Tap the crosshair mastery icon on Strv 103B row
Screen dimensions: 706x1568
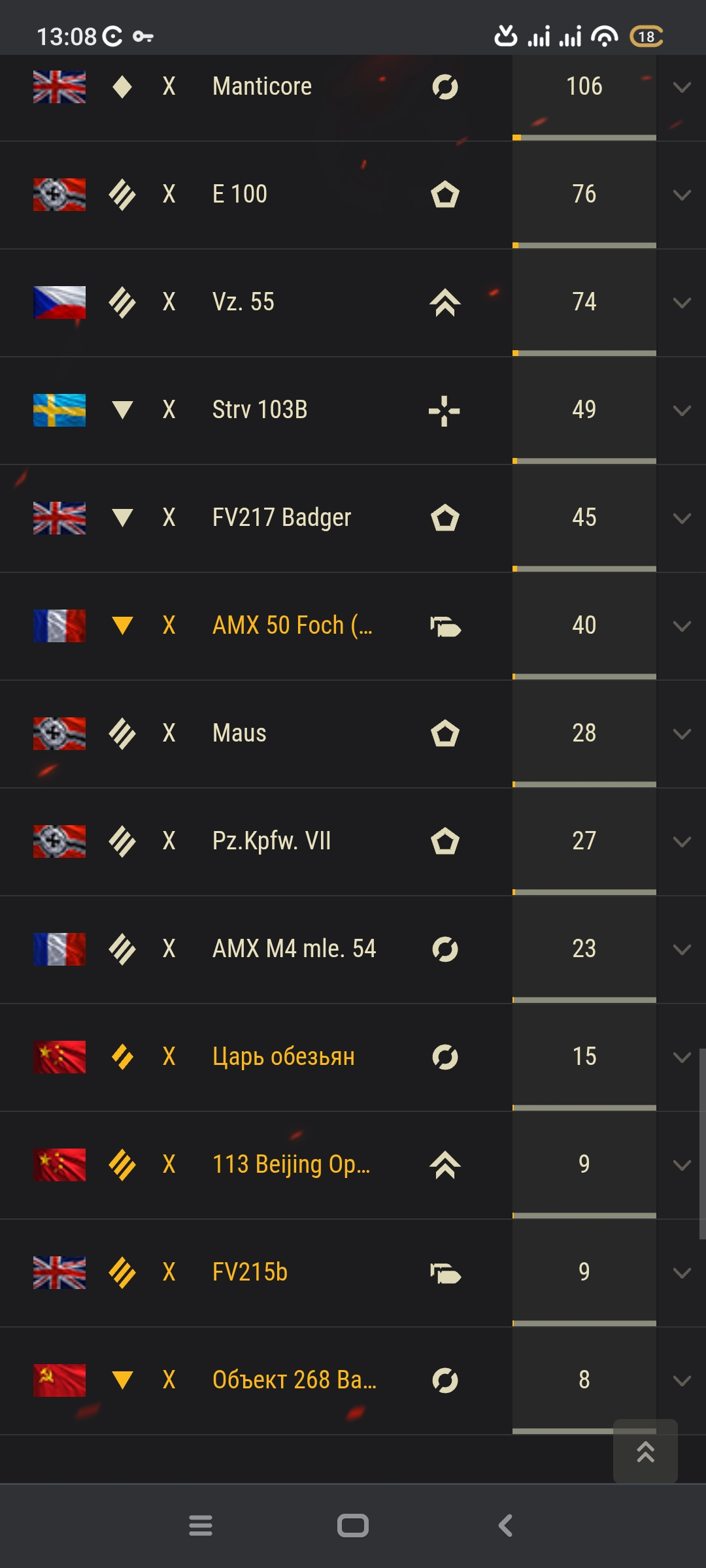(445, 411)
